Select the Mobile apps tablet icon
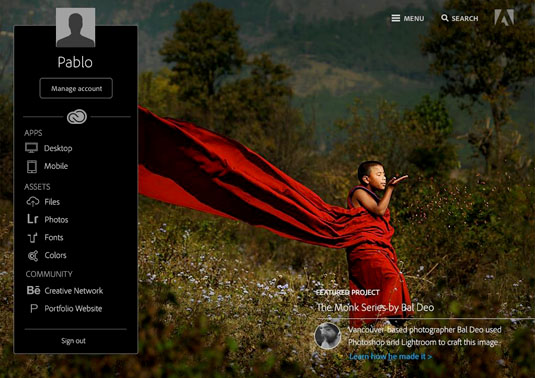The image size is (535, 378). (32, 166)
